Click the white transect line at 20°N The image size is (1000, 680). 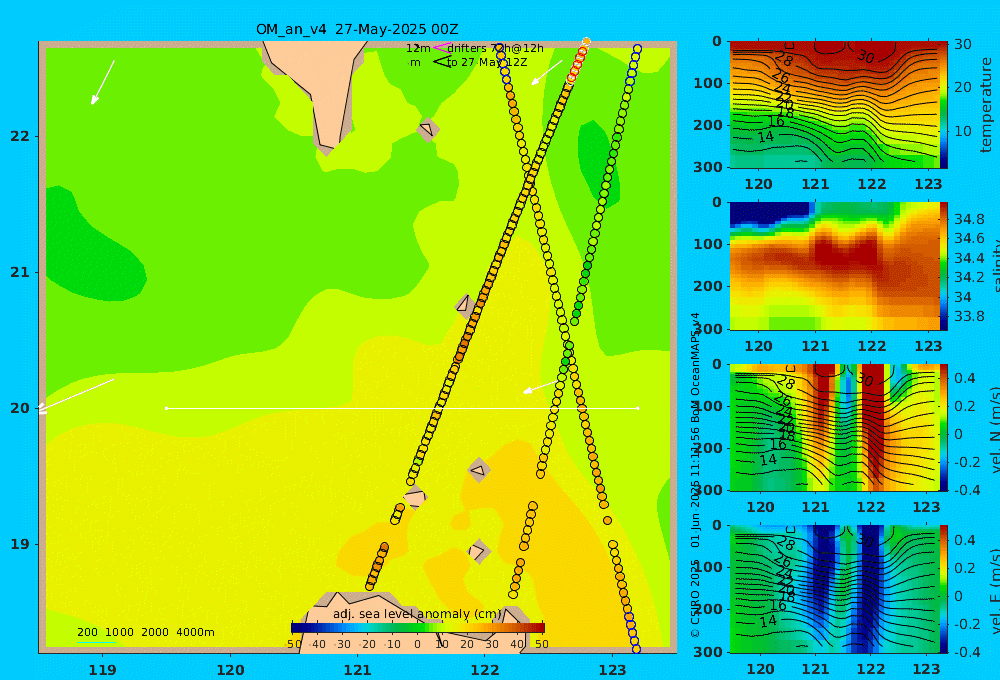click(x=402, y=408)
